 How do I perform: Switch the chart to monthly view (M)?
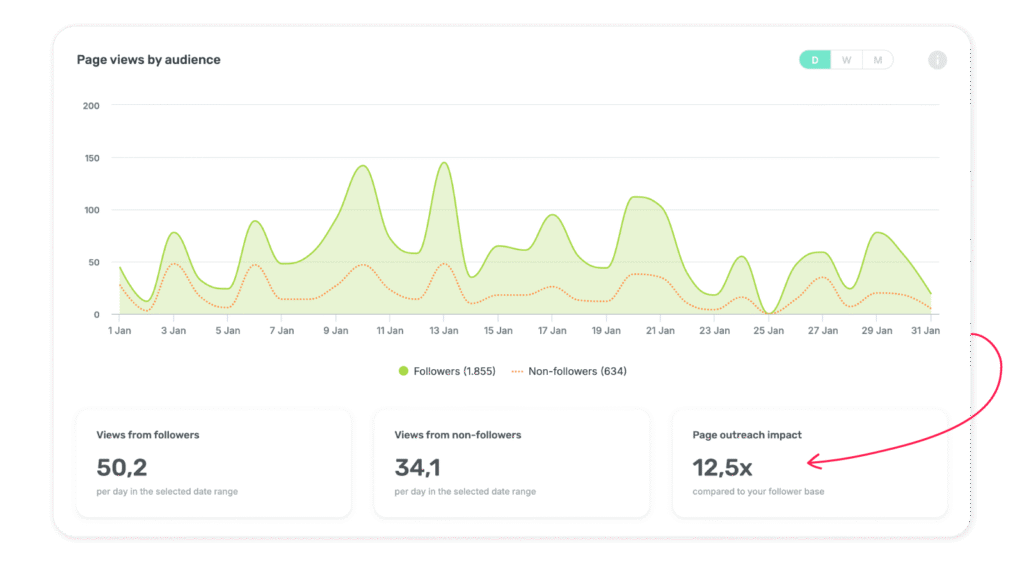coord(877,60)
